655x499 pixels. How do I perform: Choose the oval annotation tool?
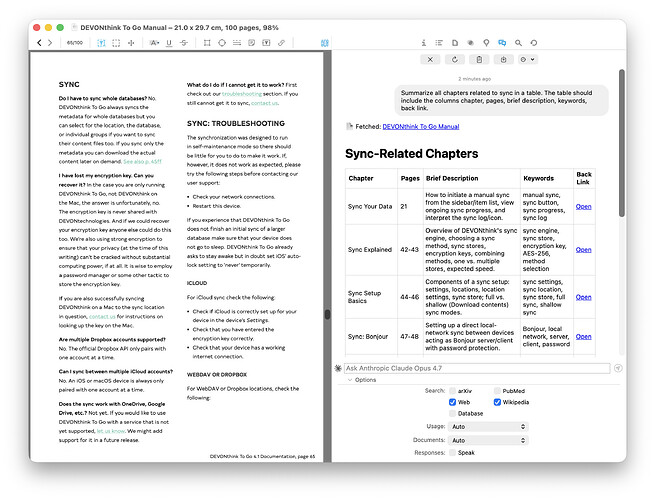(222, 43)
